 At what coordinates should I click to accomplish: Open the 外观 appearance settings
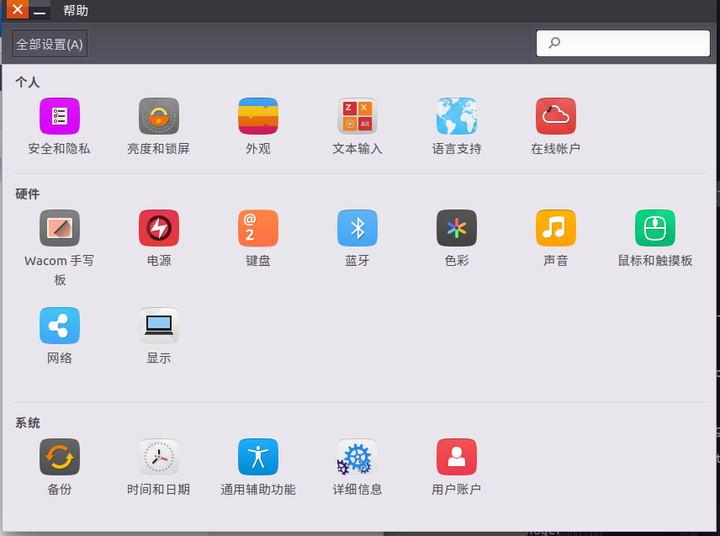[x=258, y=116]
